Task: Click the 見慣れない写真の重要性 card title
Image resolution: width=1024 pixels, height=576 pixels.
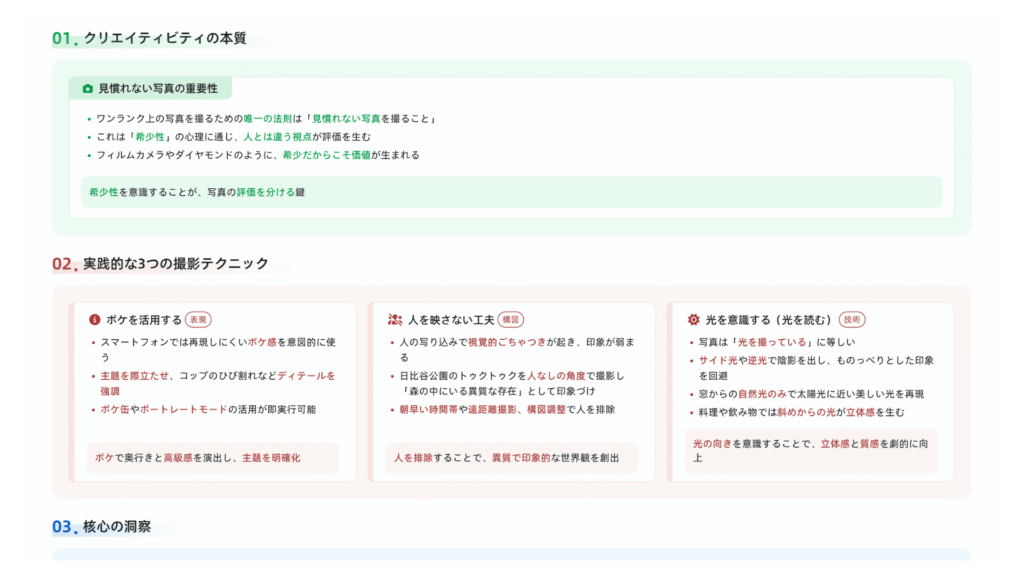Action: [157, 89]
